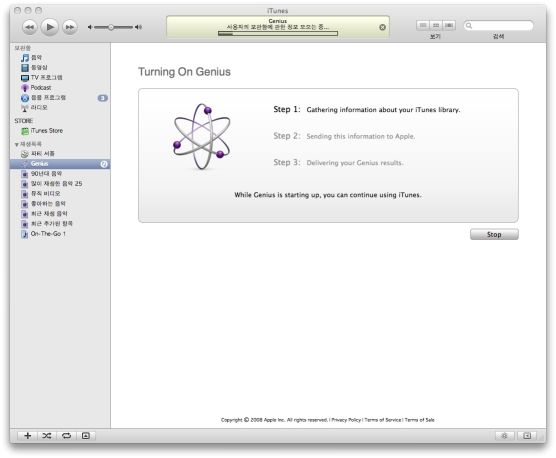
Task: Open the Movies library item
Action: point(60,67)
